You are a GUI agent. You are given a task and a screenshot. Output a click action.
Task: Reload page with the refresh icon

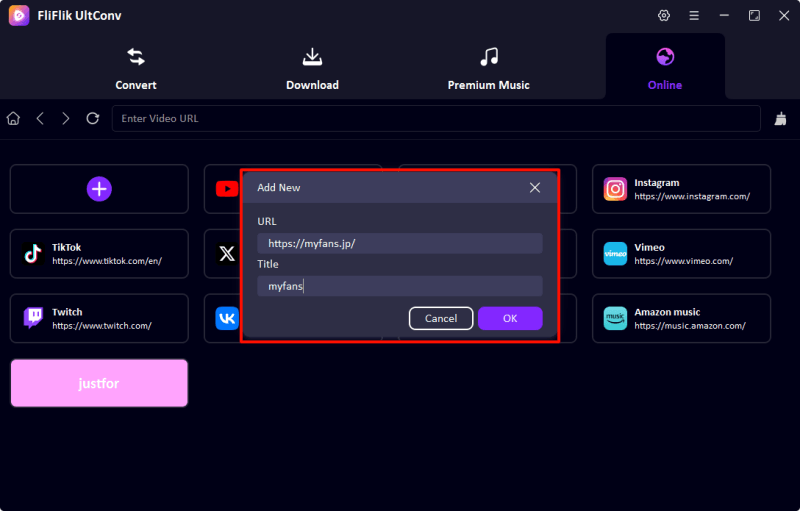coord(93,118)
